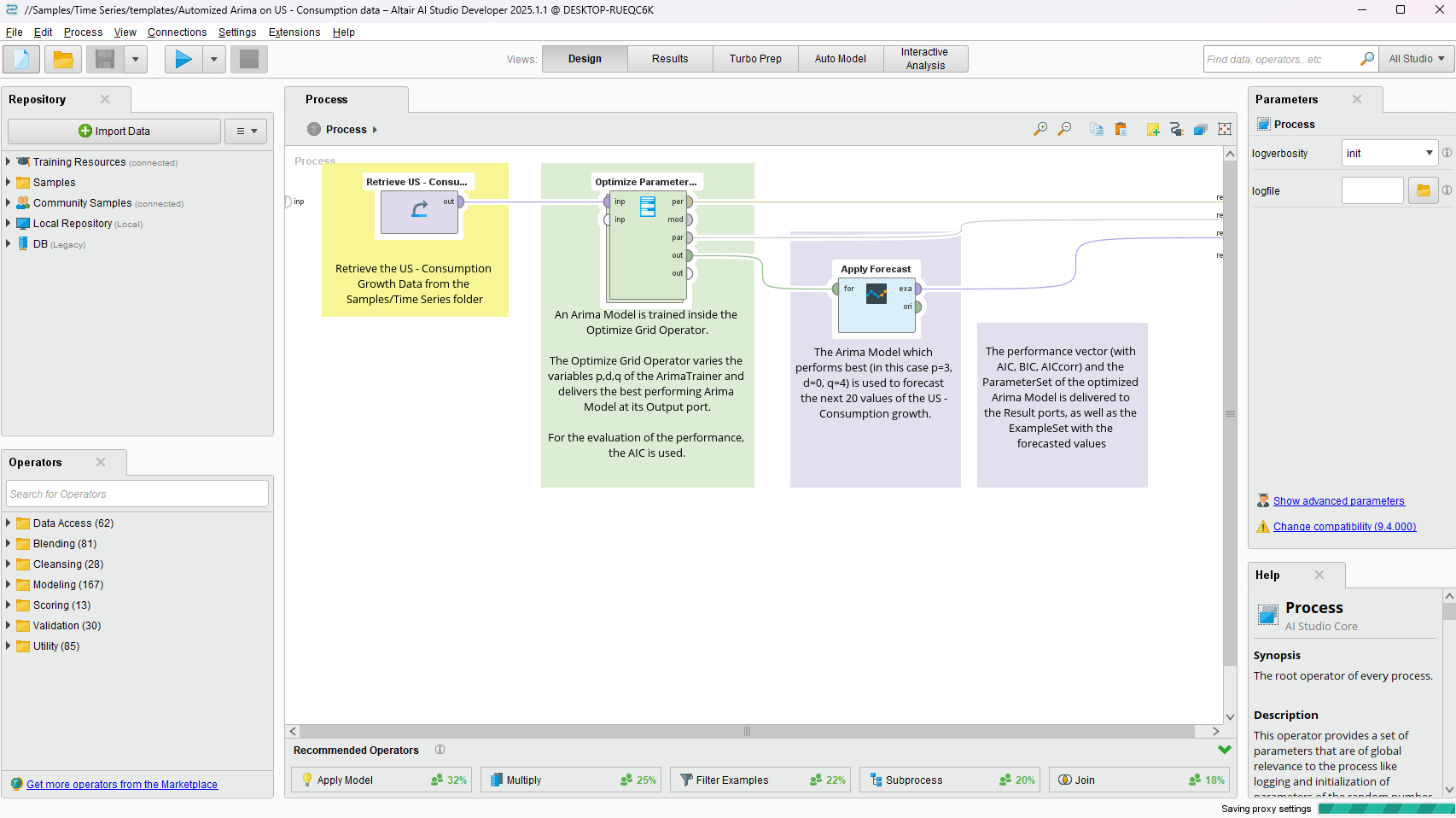Click the operator ordering layers icon
The height and width of the screenshot is (818, 1456).
[1201, 129]
